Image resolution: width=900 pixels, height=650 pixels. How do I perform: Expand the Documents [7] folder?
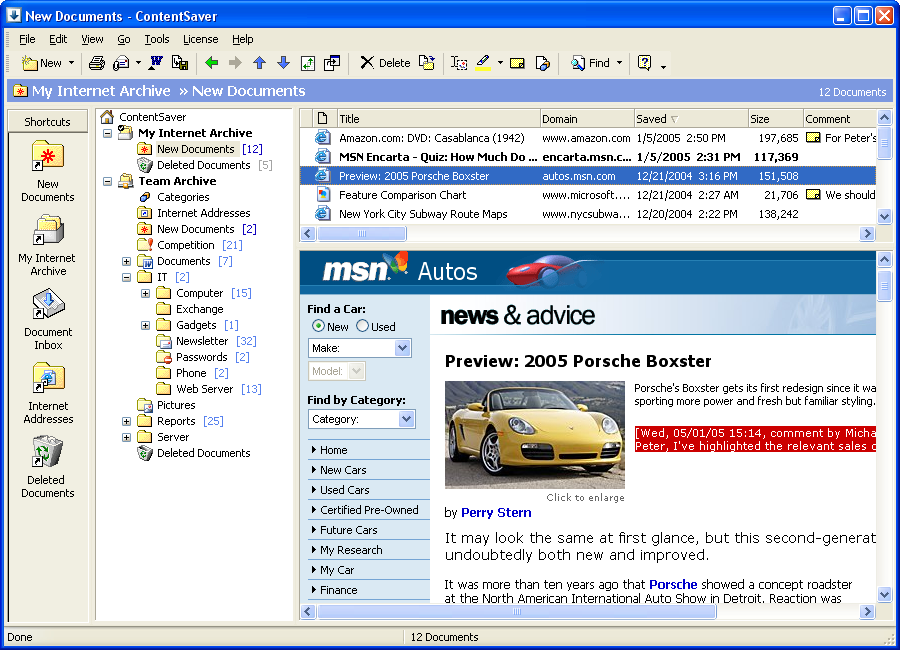pos(126,261)
